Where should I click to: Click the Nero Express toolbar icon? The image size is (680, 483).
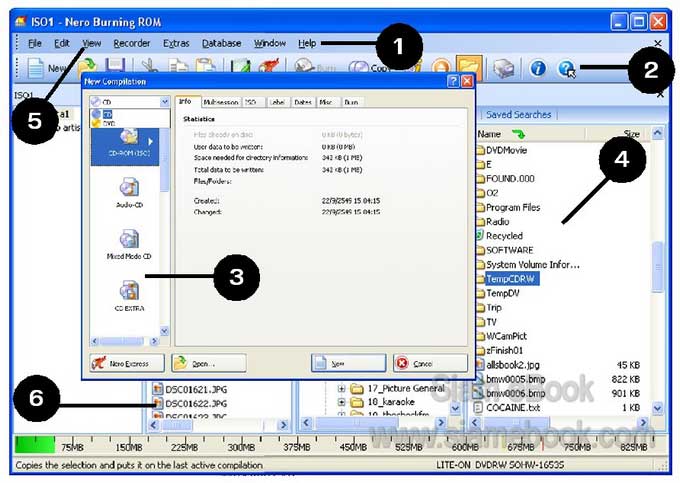[269, 66]
